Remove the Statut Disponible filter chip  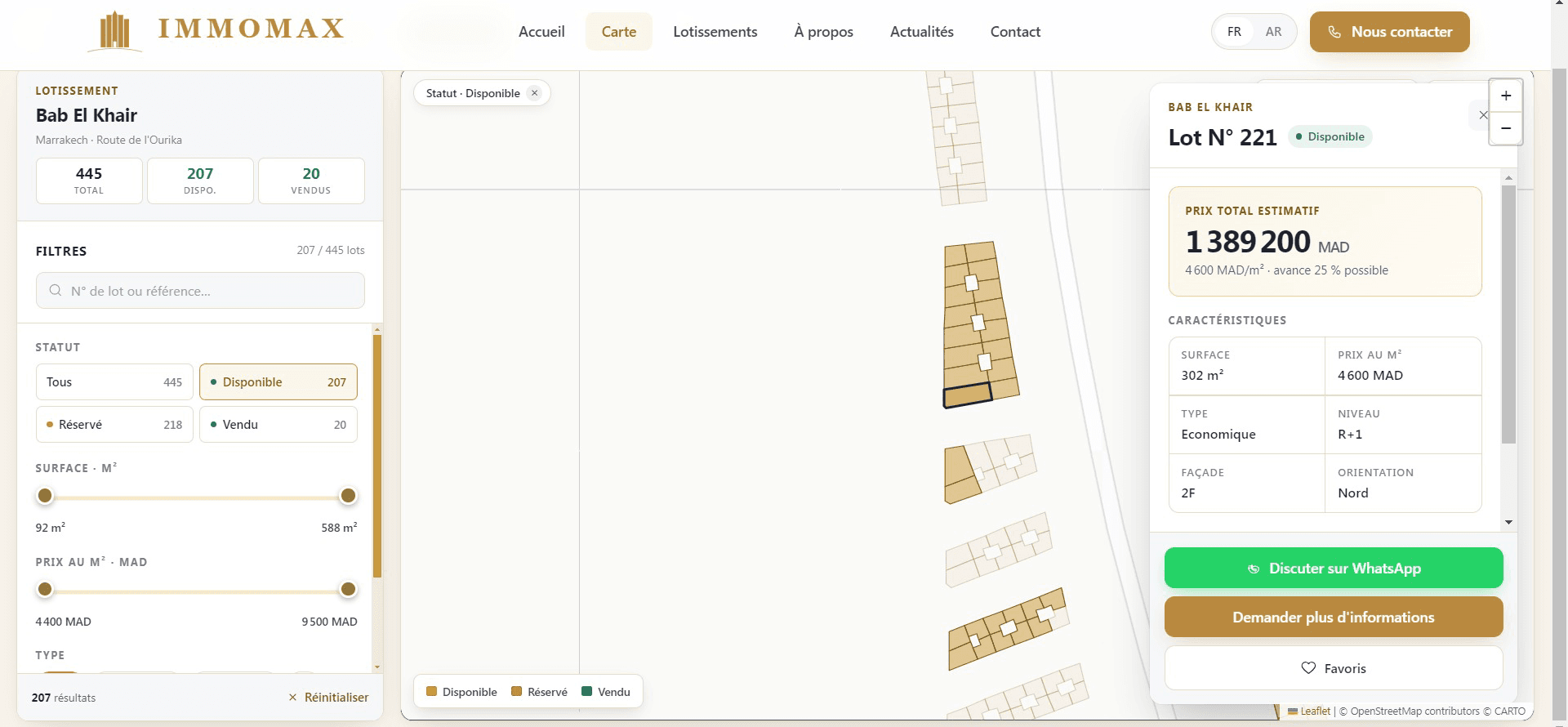click(x=535, y=93)
